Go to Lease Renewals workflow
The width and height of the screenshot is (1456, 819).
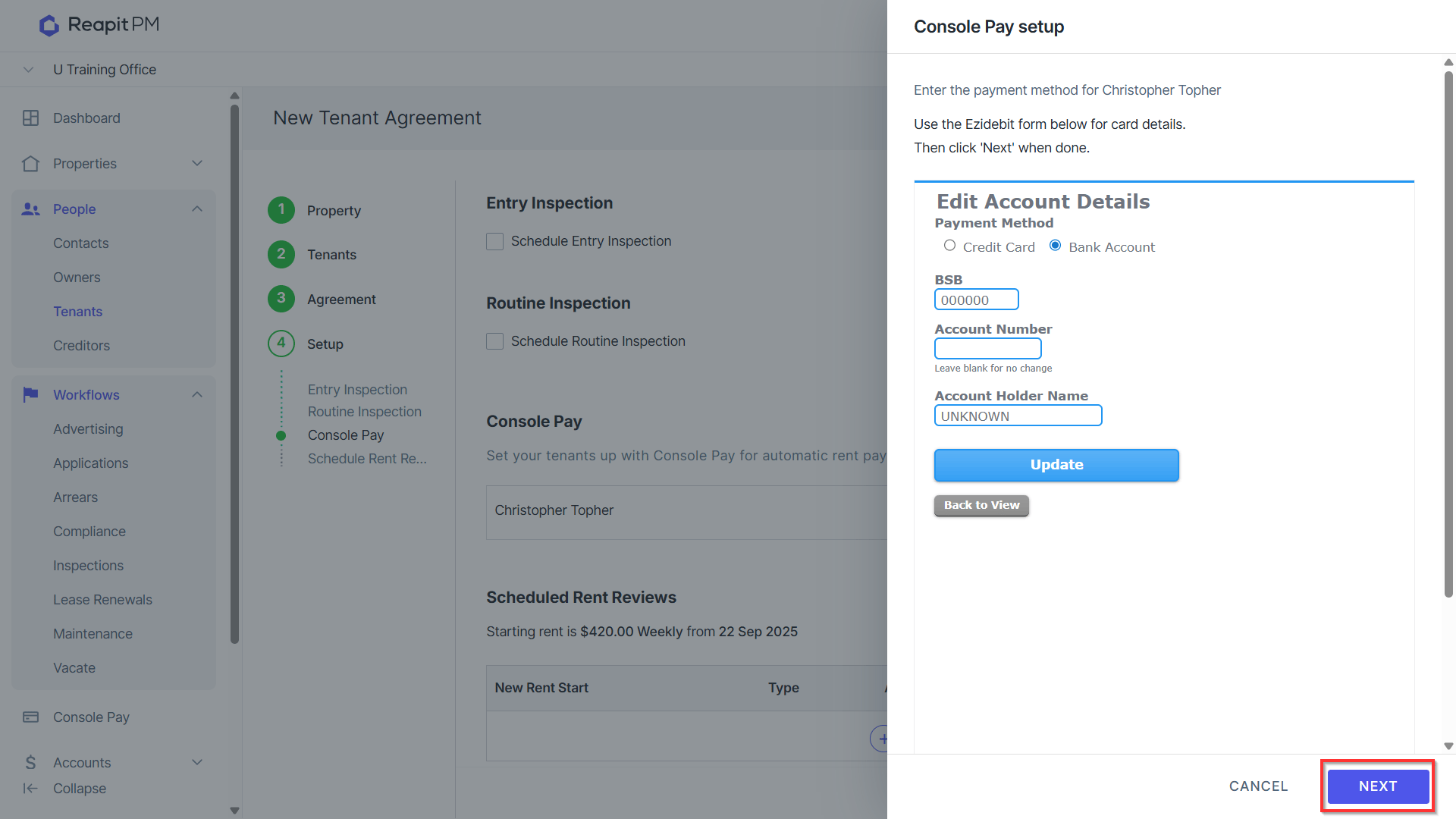[102, 600]
